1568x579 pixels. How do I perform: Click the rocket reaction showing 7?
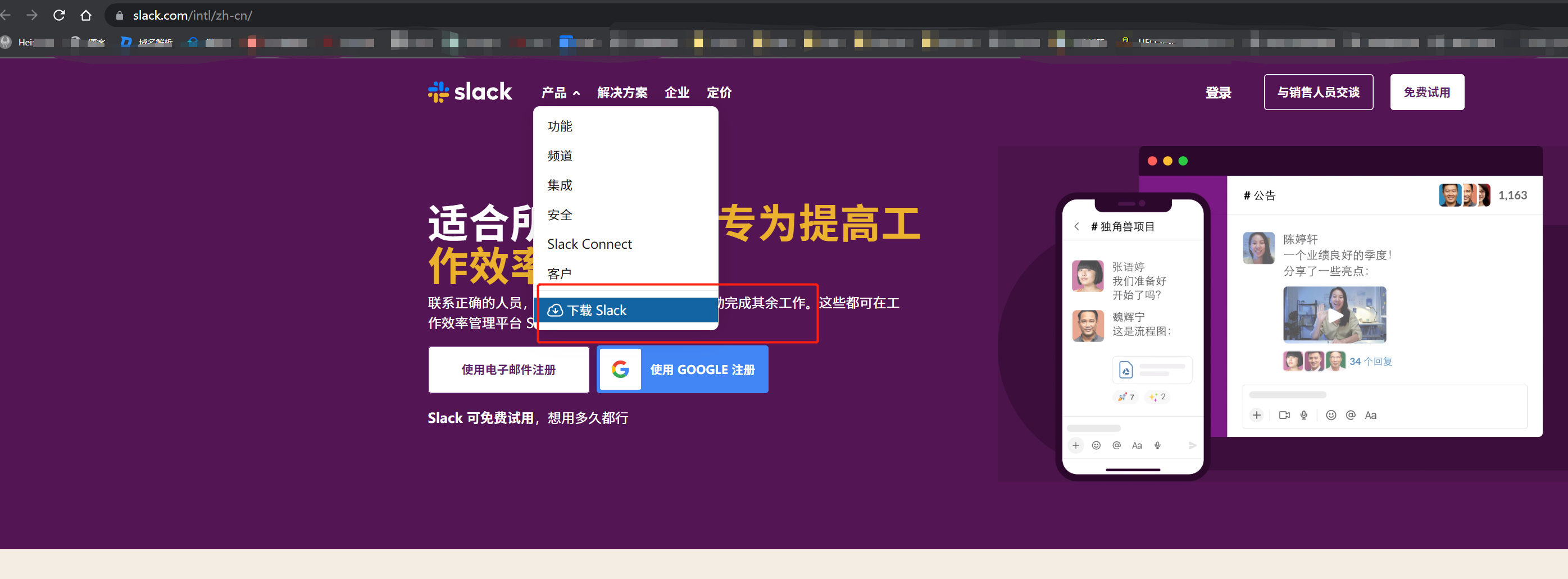[x=1125, y=396]
